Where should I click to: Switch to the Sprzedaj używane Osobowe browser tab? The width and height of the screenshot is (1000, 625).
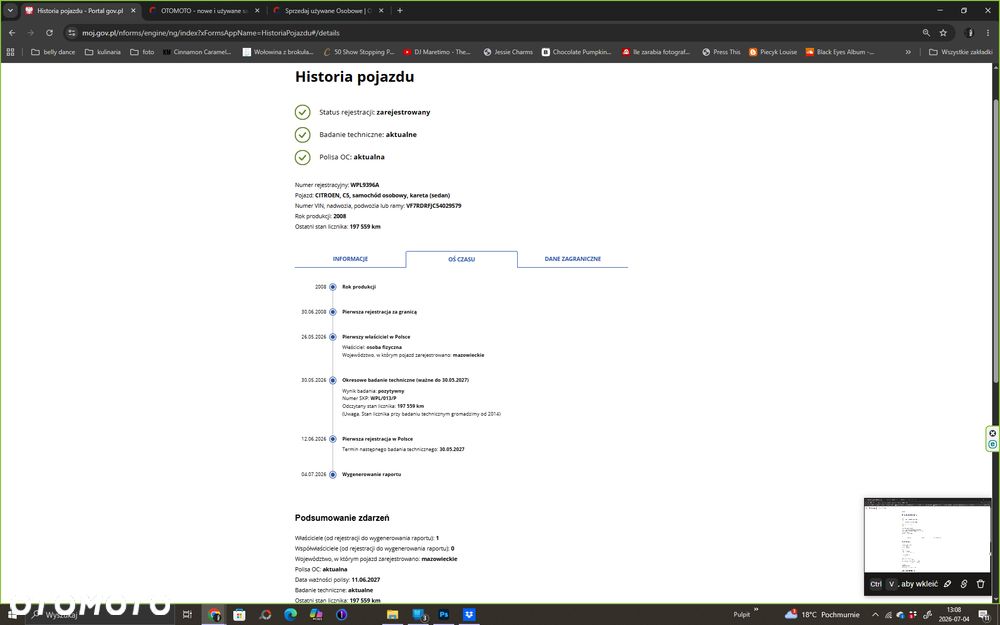[328, 11]
